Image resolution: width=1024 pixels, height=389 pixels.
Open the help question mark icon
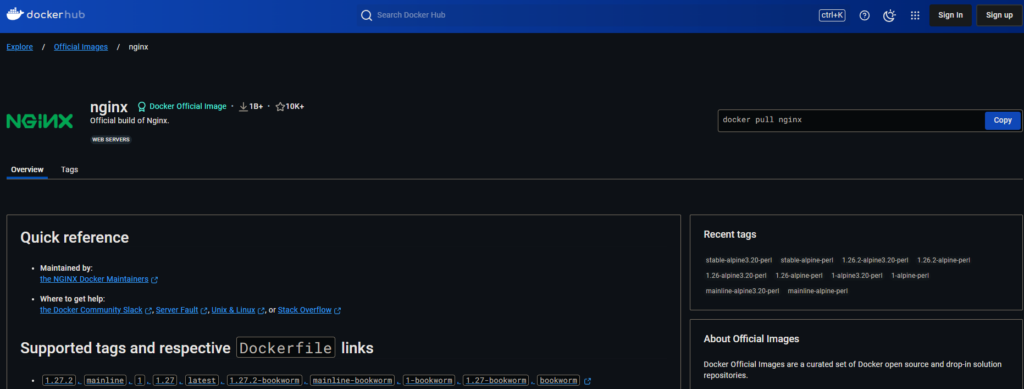(865, 16)
